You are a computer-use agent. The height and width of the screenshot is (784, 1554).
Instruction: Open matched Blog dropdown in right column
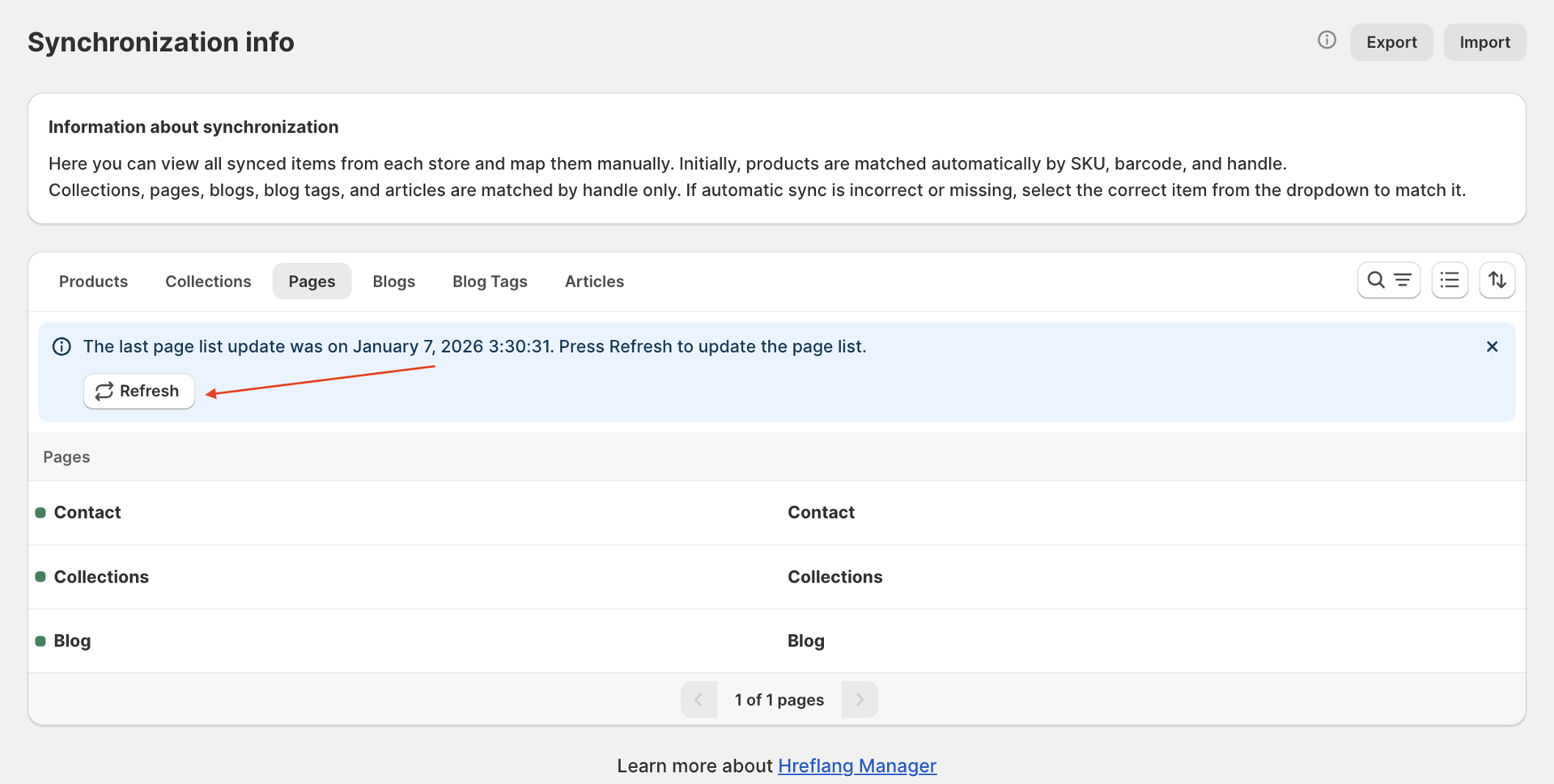coord(805,641)
